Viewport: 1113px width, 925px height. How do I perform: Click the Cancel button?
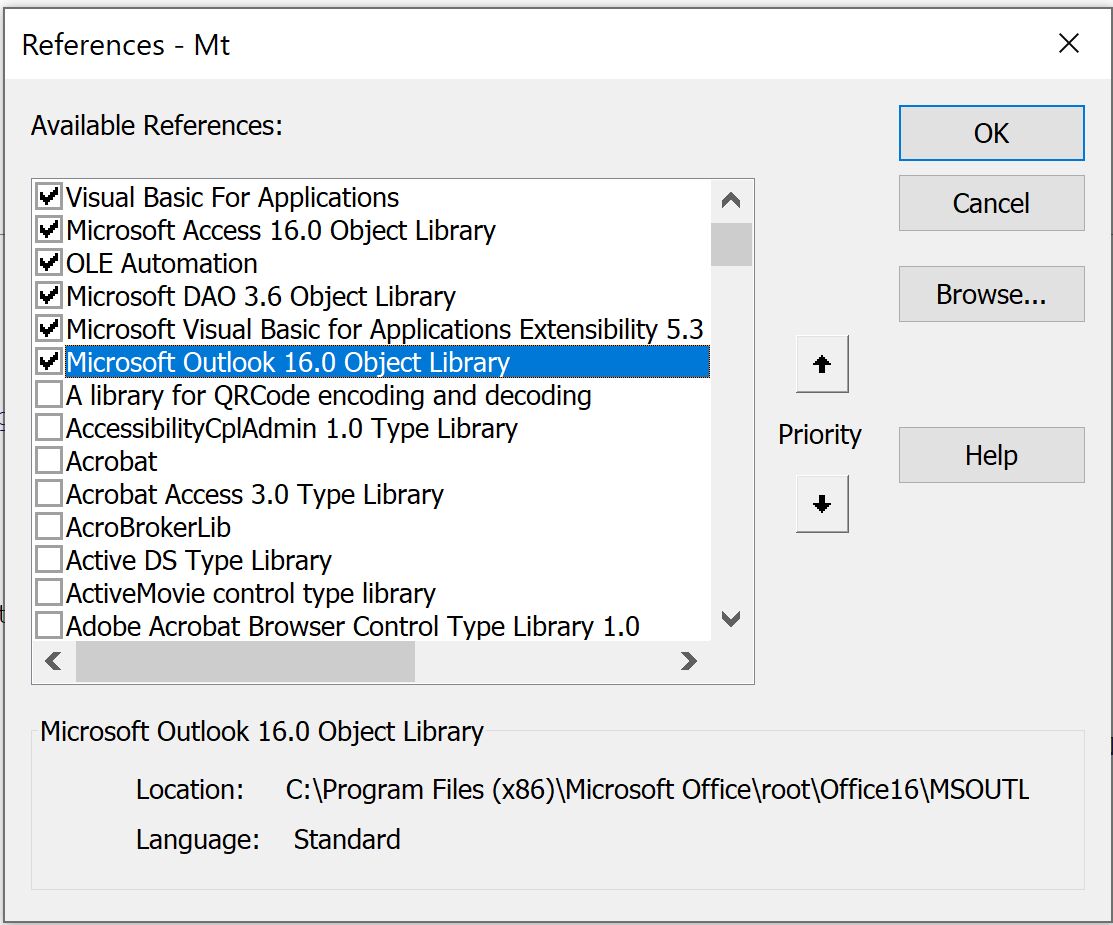(991, 203)
